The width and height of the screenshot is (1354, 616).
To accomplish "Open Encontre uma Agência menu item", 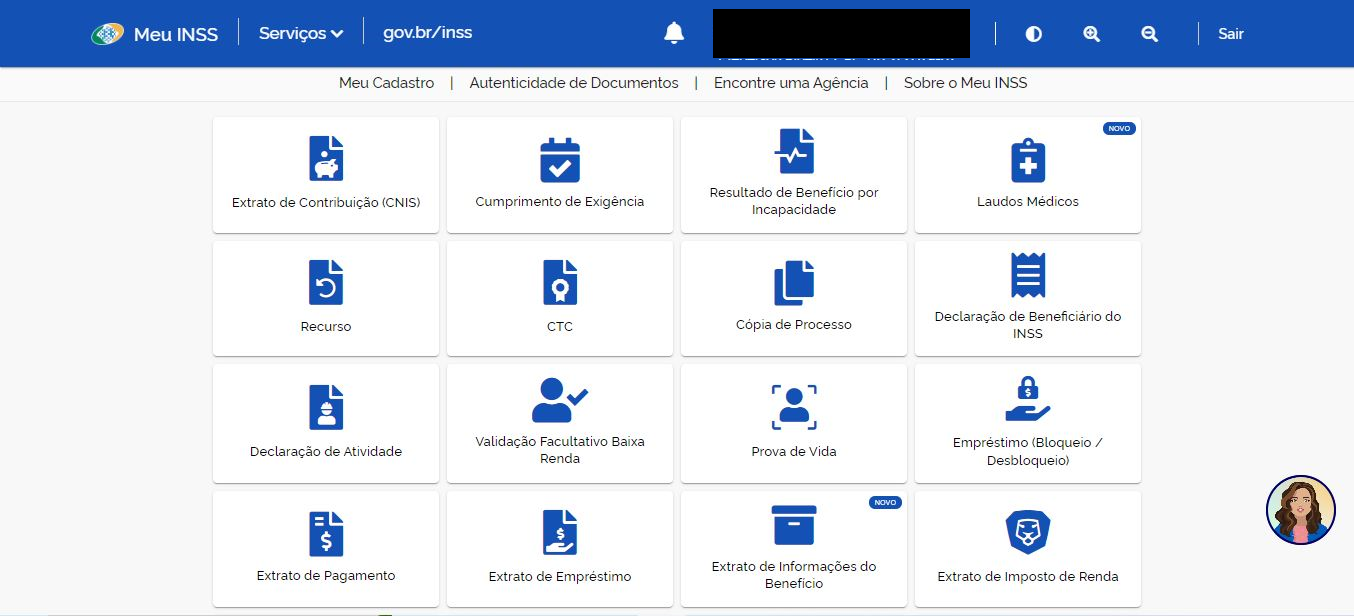I will tap(791, 83).
